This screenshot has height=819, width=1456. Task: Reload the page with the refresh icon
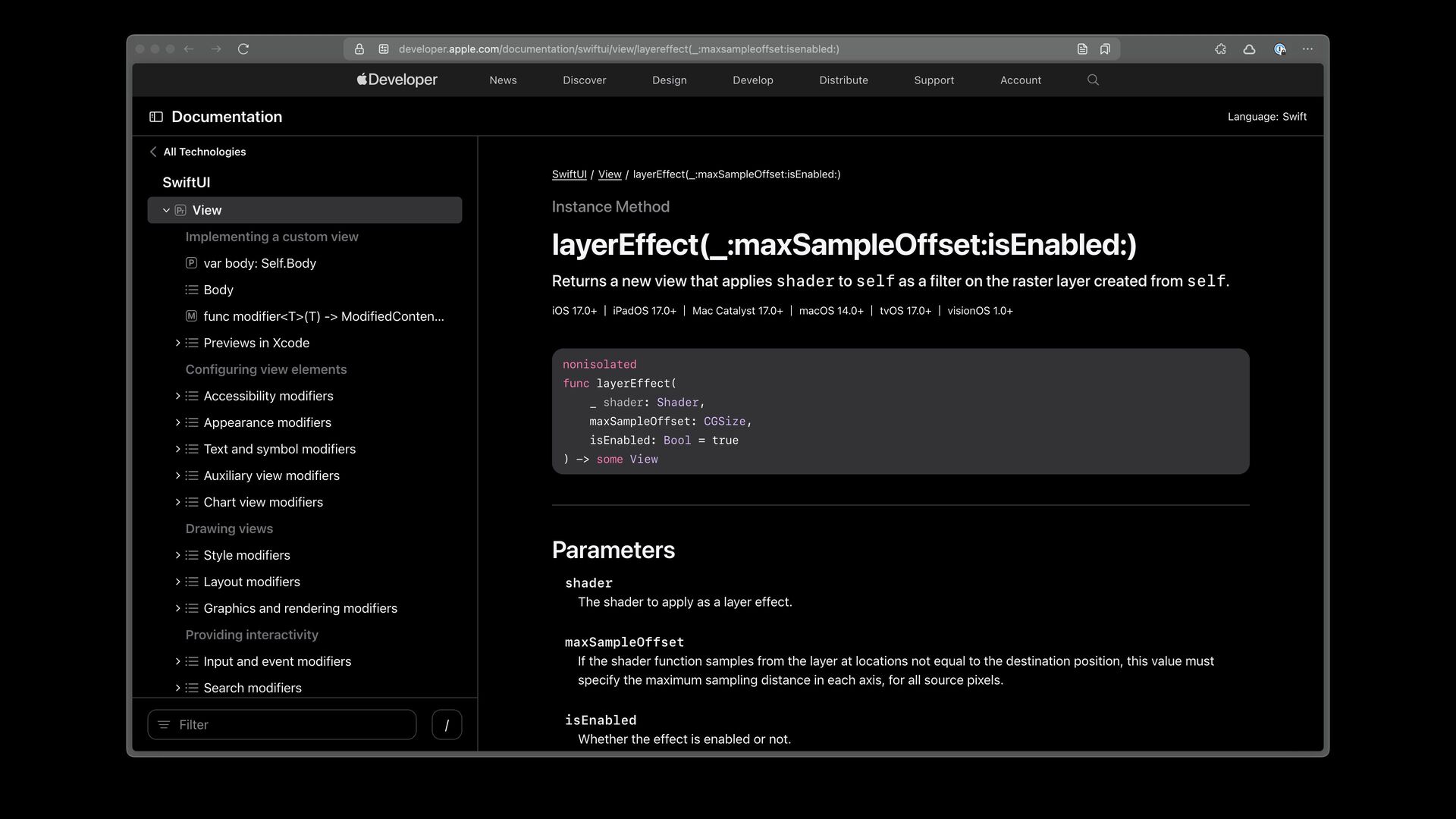243,49
